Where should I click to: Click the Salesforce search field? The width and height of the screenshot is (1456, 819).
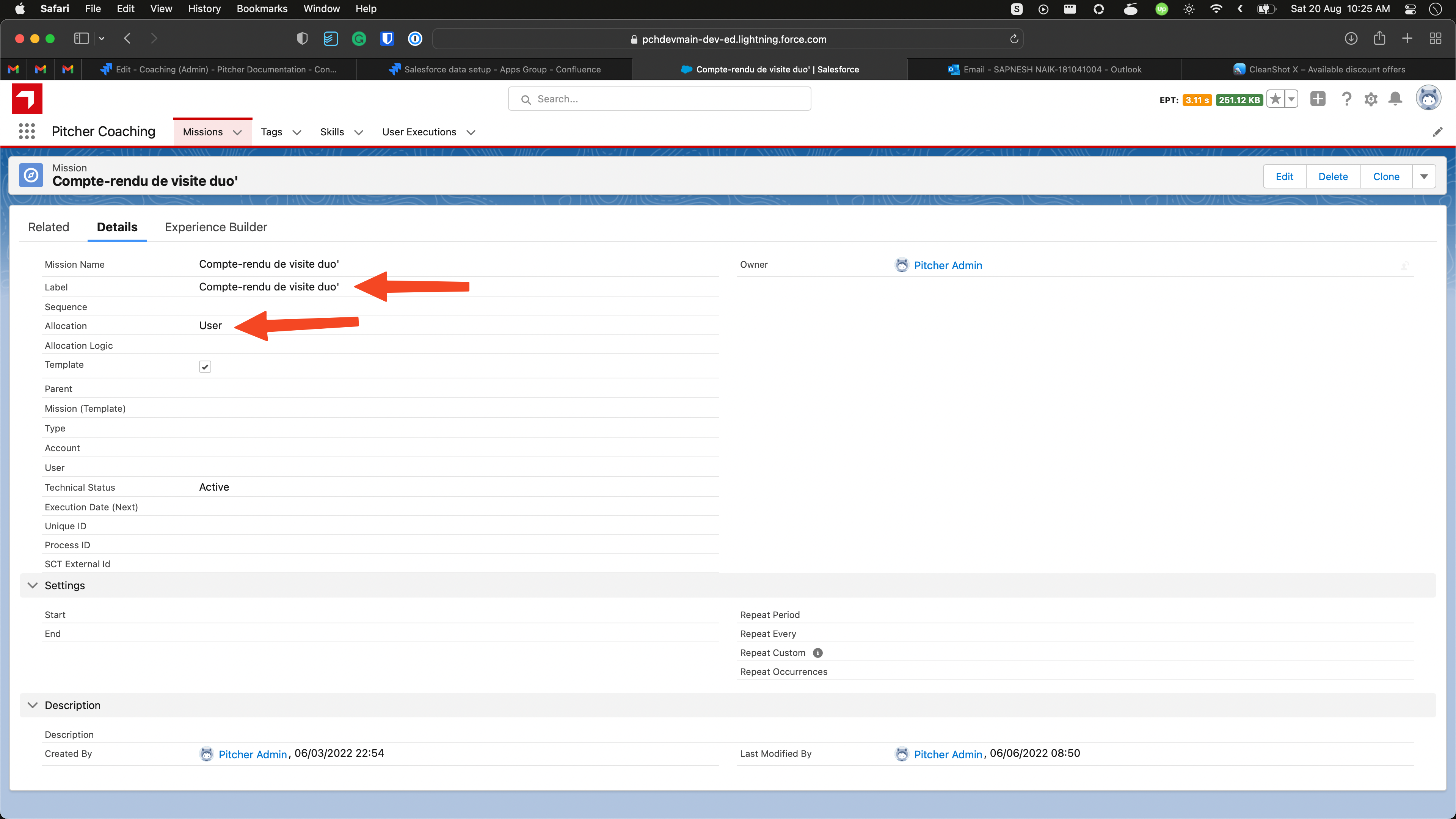(660, 99)
